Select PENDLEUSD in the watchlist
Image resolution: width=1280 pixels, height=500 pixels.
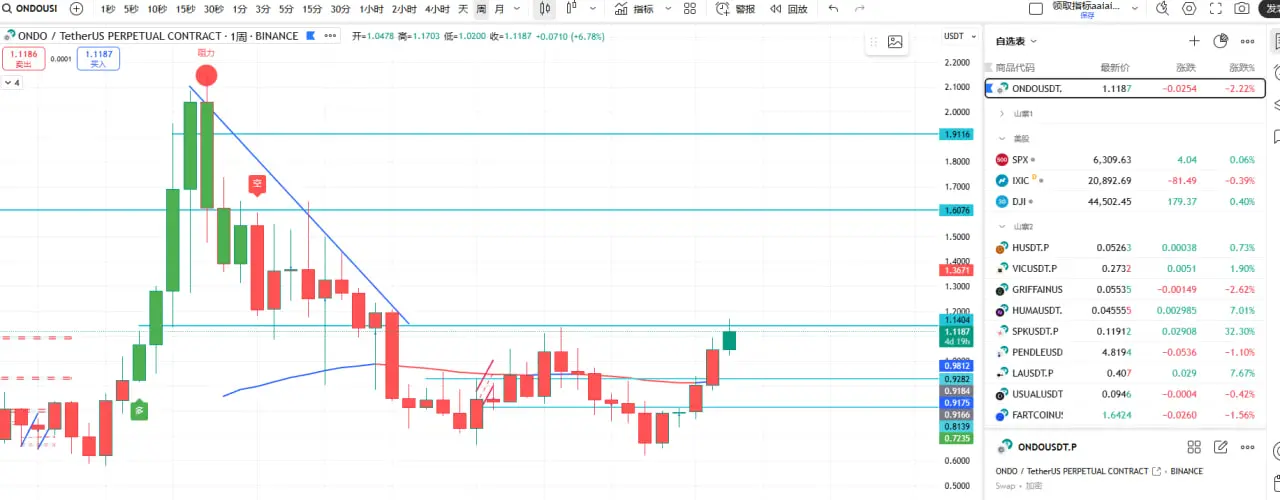[x=1125, y=352]
